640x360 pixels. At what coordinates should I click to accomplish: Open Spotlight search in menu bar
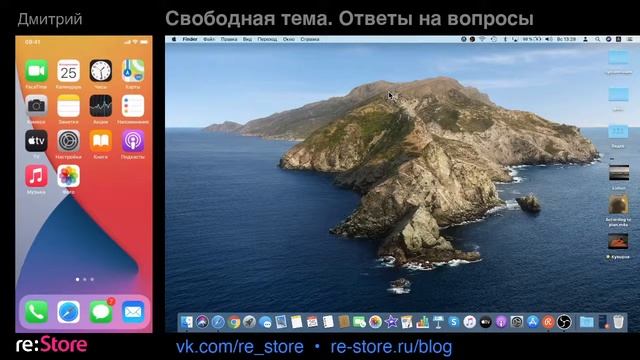pos(597,39)
